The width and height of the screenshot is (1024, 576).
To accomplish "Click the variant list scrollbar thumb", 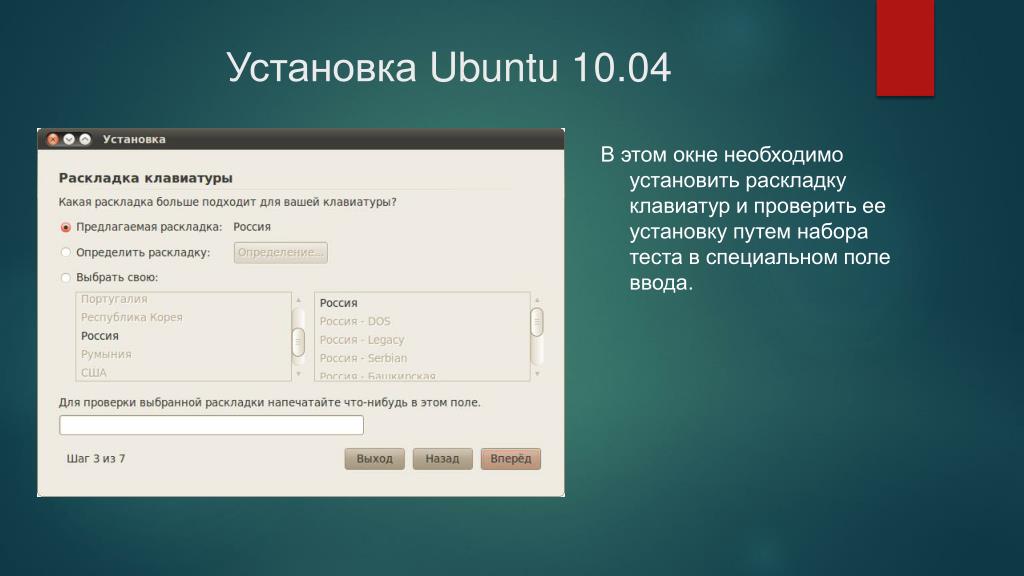I will pos(537,322).
